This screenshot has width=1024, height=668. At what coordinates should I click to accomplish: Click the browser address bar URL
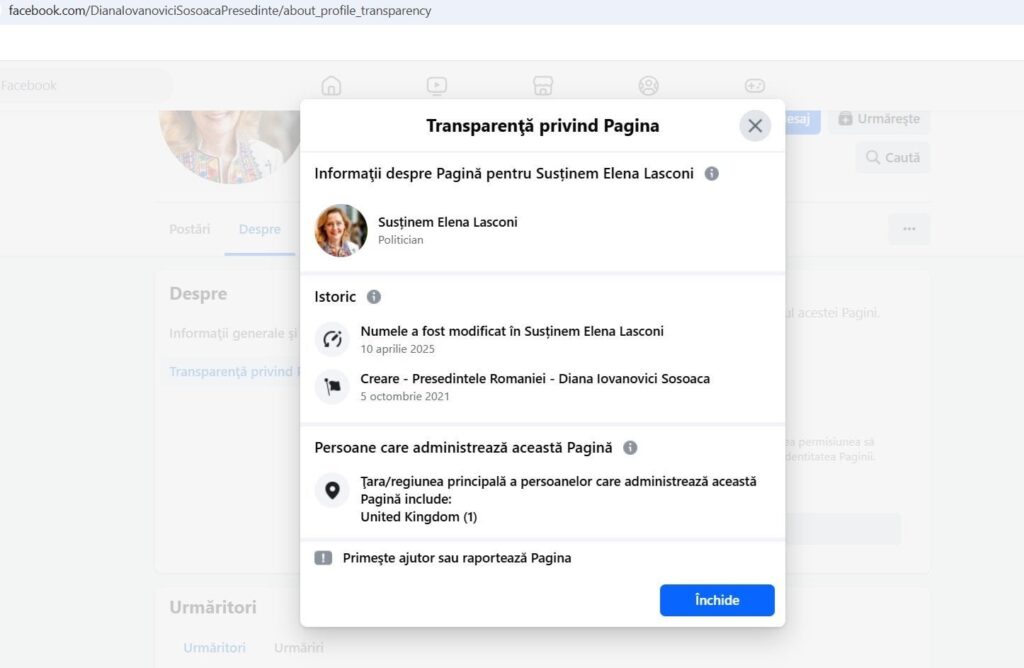tap(220, 10)
